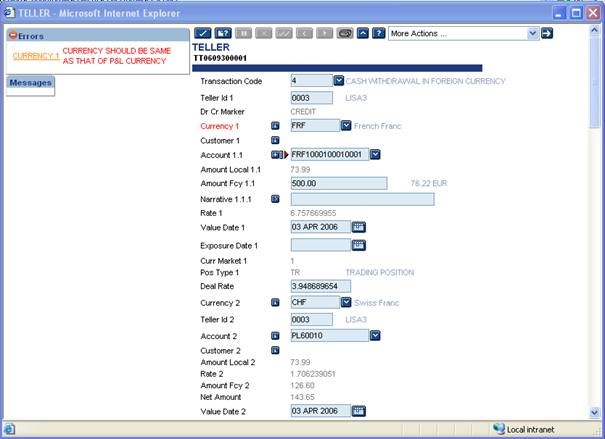Screen dimensions: 605x439
Task: Click the info icon beside Currency 1
Action: click(276, 126)
